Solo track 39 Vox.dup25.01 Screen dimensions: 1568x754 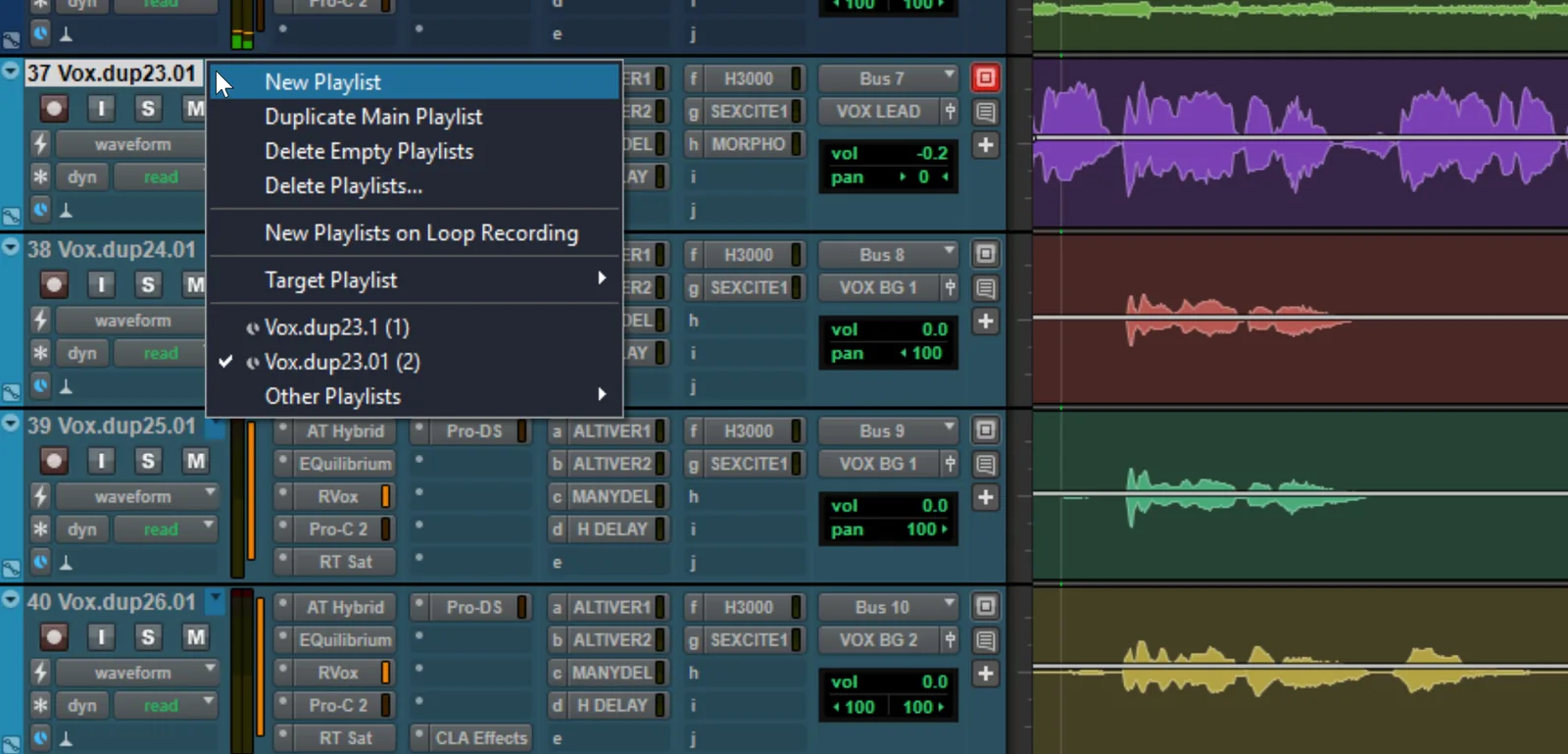pyautogui.click(x=148, y=461)
